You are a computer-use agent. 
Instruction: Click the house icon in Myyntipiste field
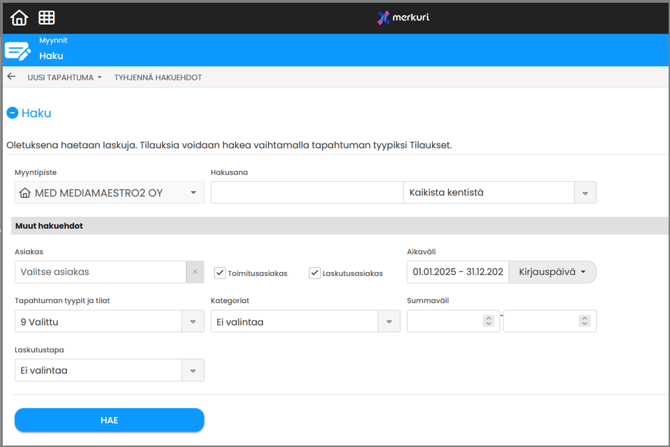[x=26, y=193]
